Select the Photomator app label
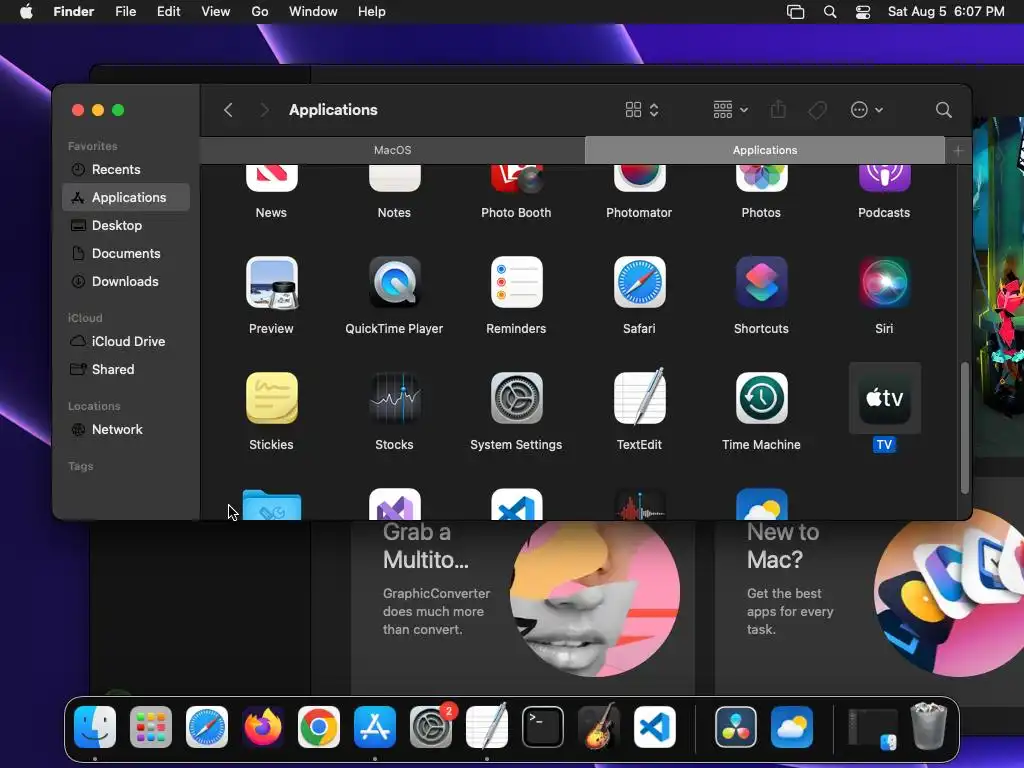This screenshot has height=768, width=1024. [639, 213]
